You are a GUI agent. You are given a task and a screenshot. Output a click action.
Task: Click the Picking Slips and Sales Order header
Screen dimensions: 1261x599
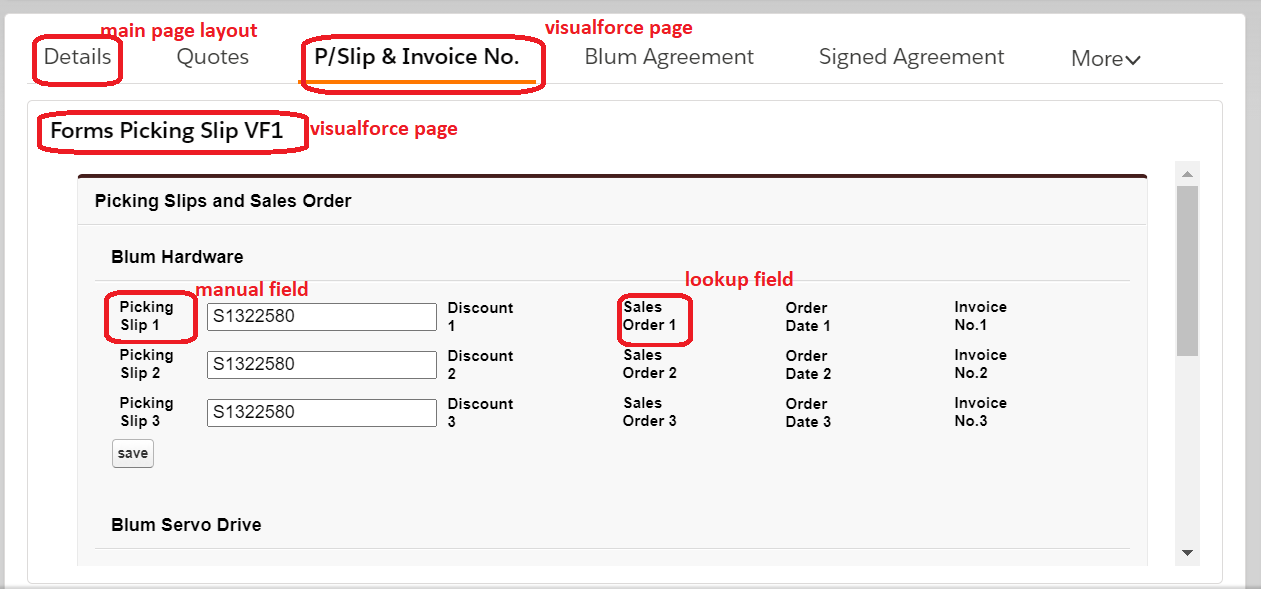(223, 201)
